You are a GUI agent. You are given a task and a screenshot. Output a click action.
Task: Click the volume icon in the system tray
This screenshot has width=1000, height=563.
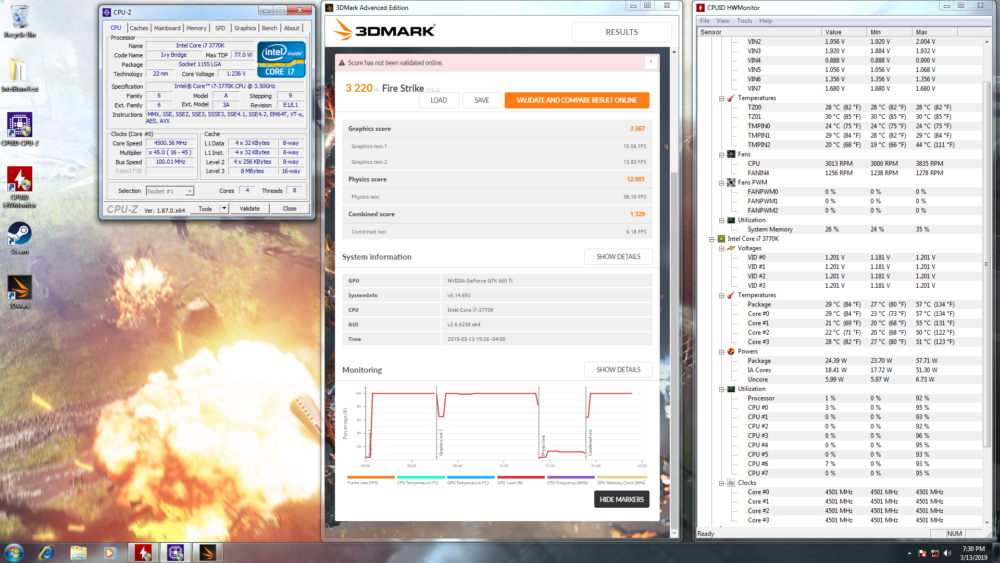point(948,553)
